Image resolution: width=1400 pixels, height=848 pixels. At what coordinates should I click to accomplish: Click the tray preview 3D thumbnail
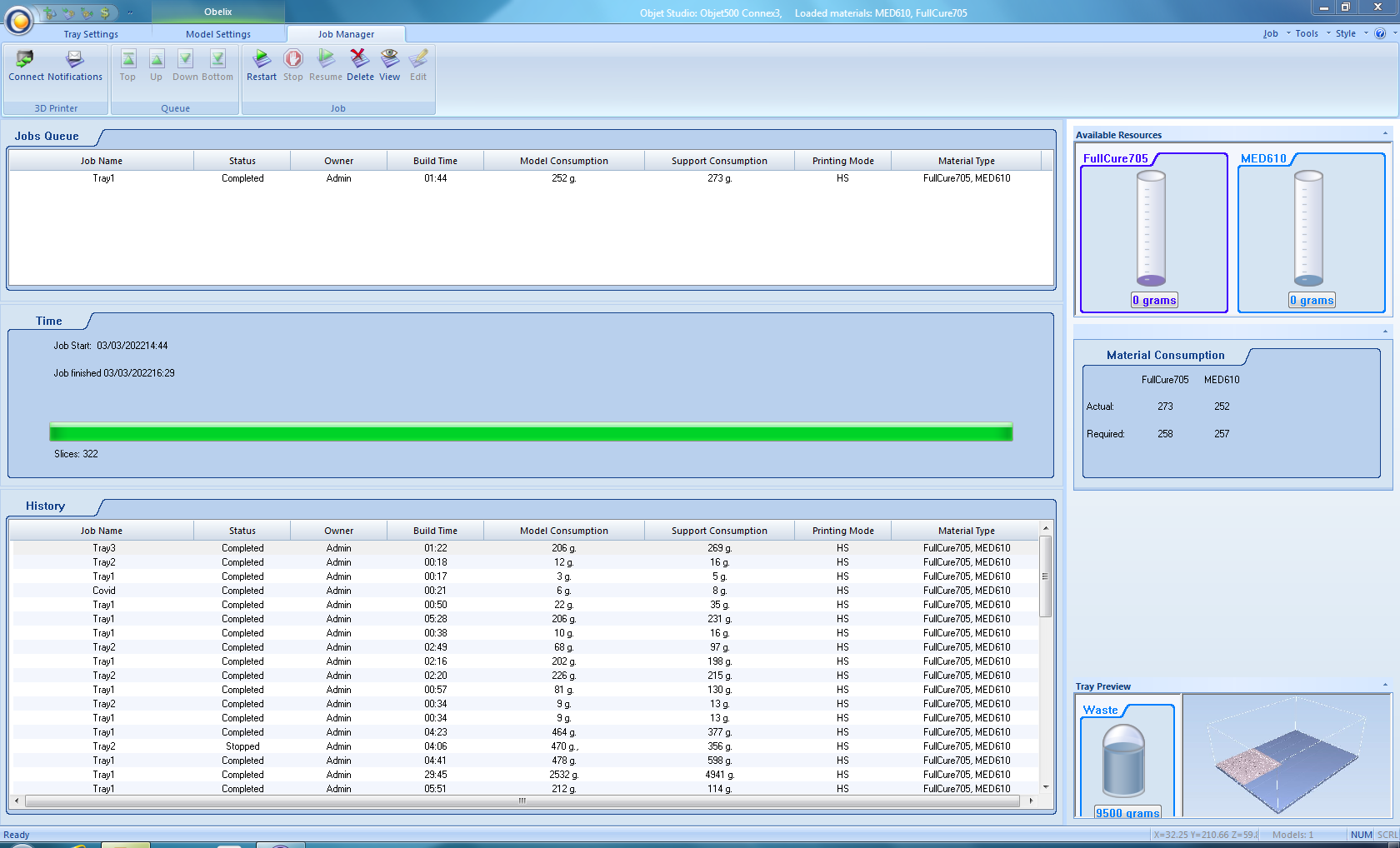1287,756
